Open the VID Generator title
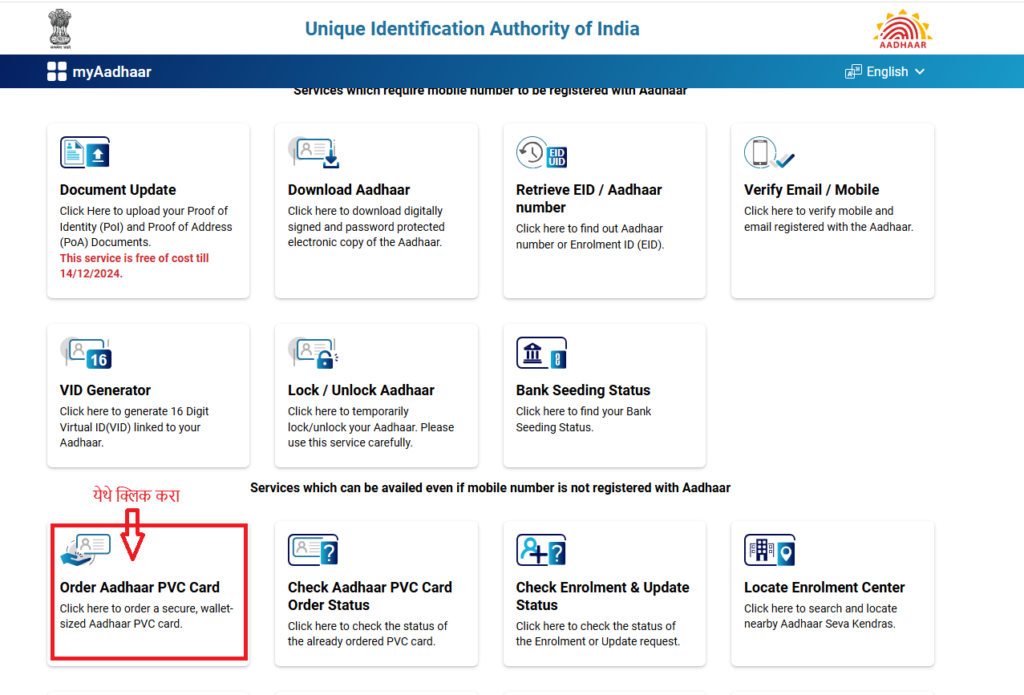This screenshot has height=695, width=1024. tap(105, 391)
